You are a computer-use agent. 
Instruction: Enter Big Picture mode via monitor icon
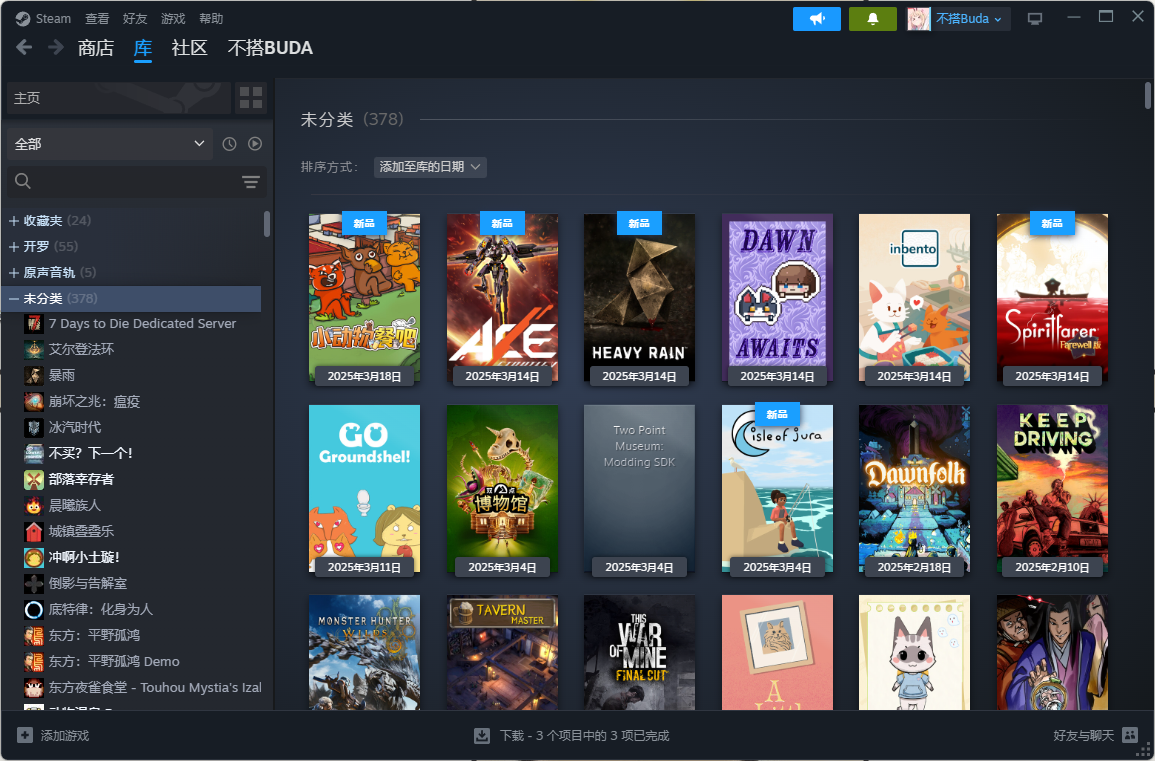[x=1035, y=19]
